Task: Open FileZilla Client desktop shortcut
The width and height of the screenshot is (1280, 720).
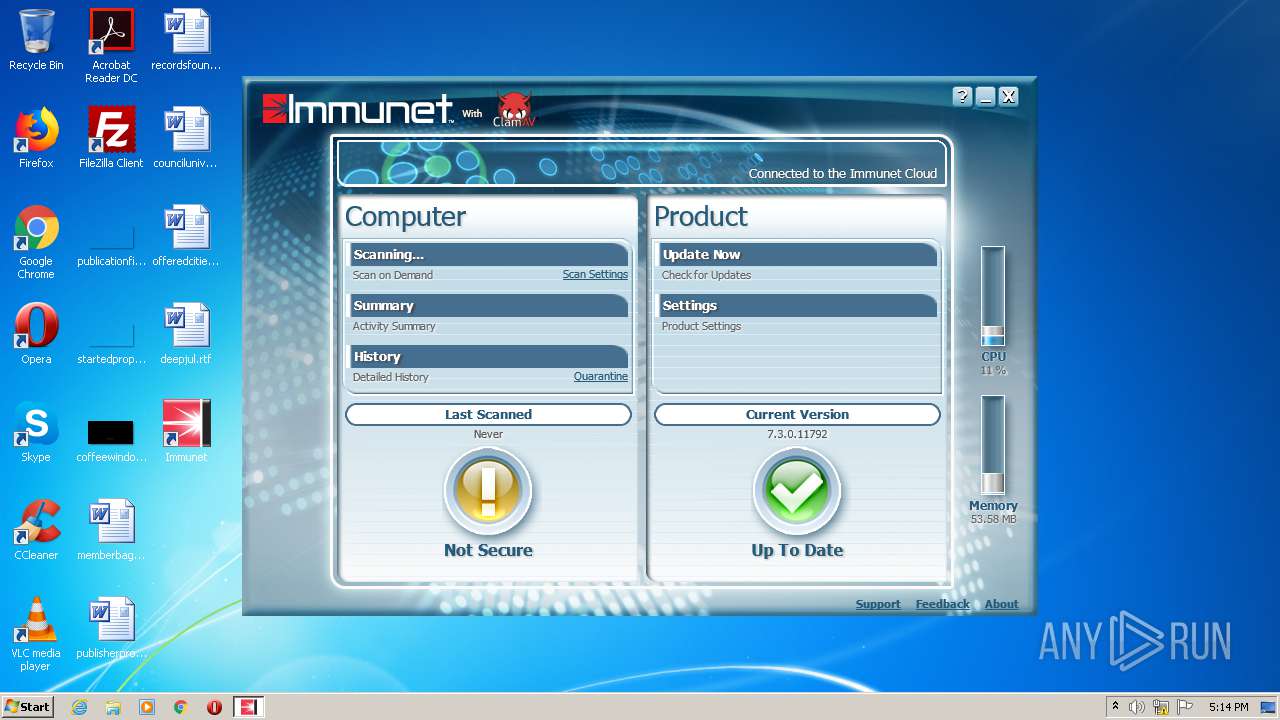Action: pos(111,138)
